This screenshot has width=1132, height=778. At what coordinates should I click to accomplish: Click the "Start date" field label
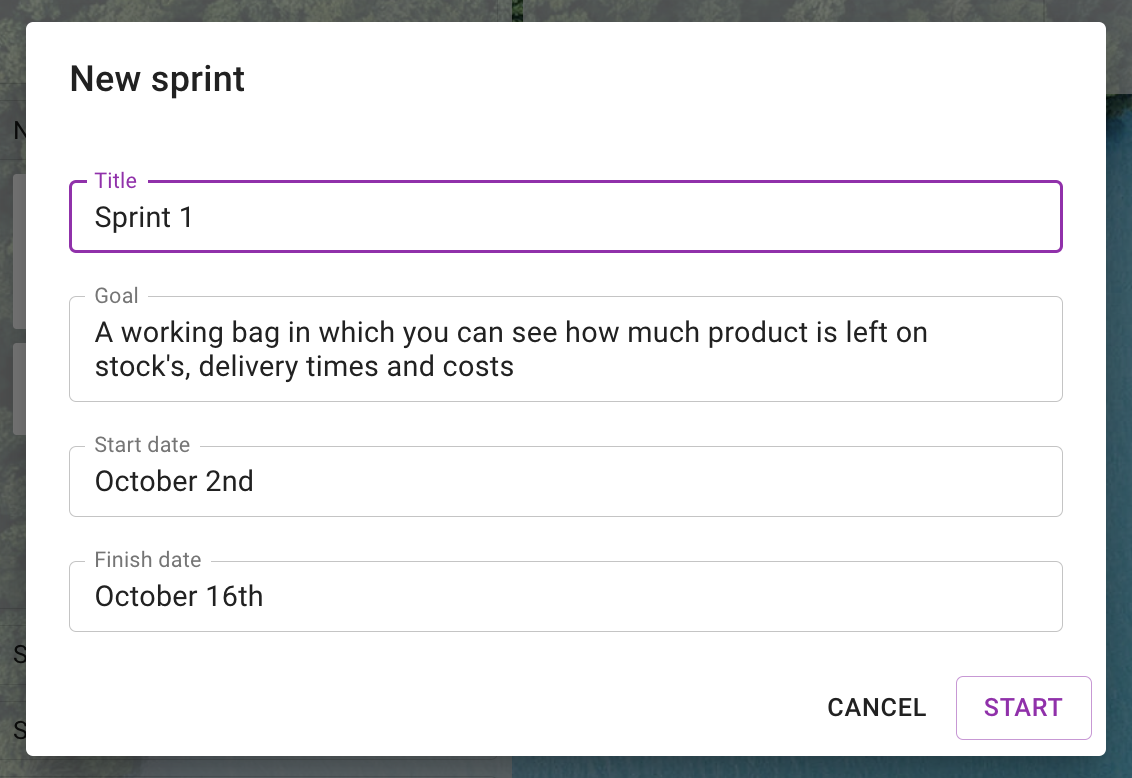click(142, 445)
